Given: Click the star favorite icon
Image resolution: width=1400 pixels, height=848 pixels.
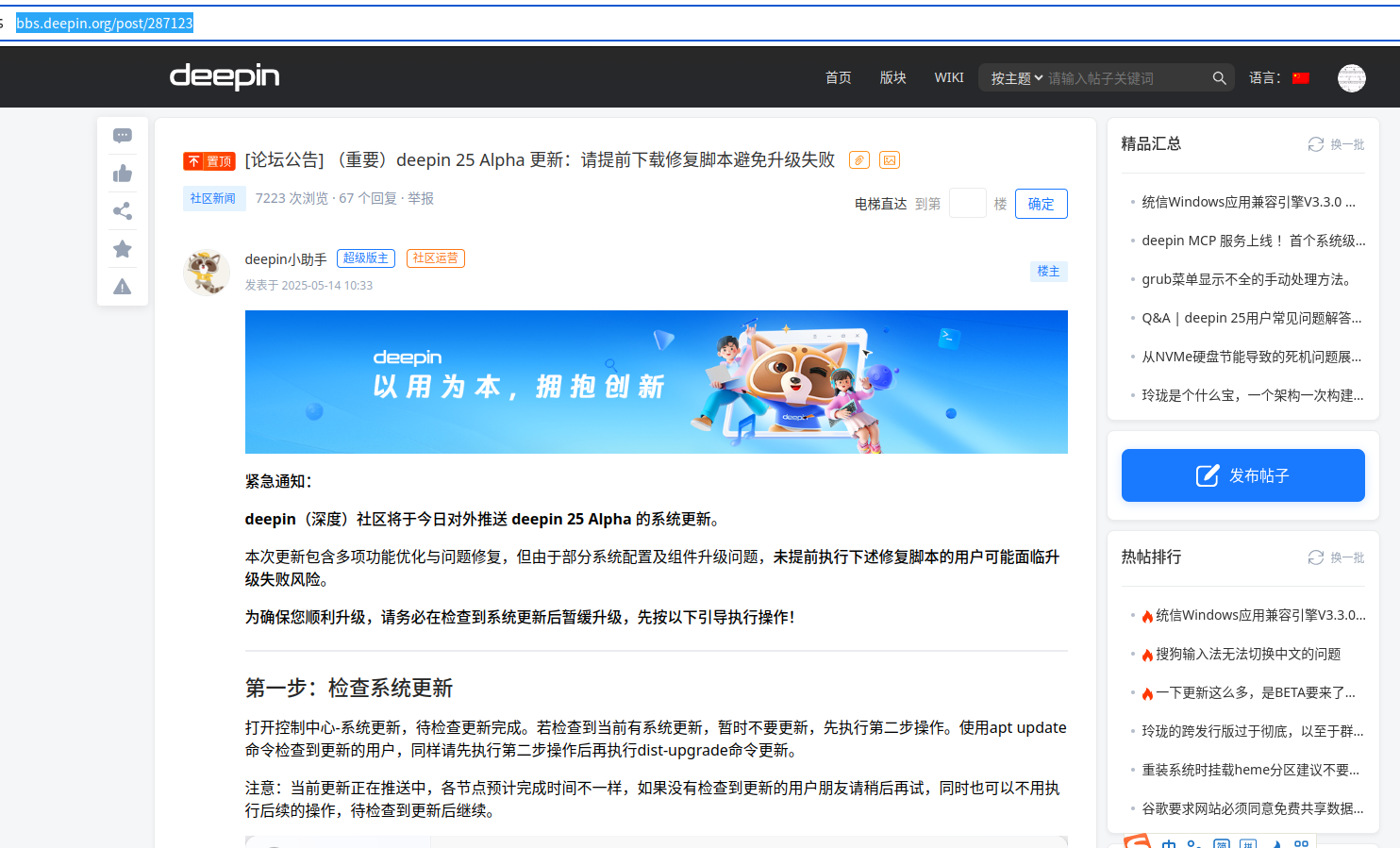Looking at the screenshot, I should pyautogui.click(x=123, y=249).
